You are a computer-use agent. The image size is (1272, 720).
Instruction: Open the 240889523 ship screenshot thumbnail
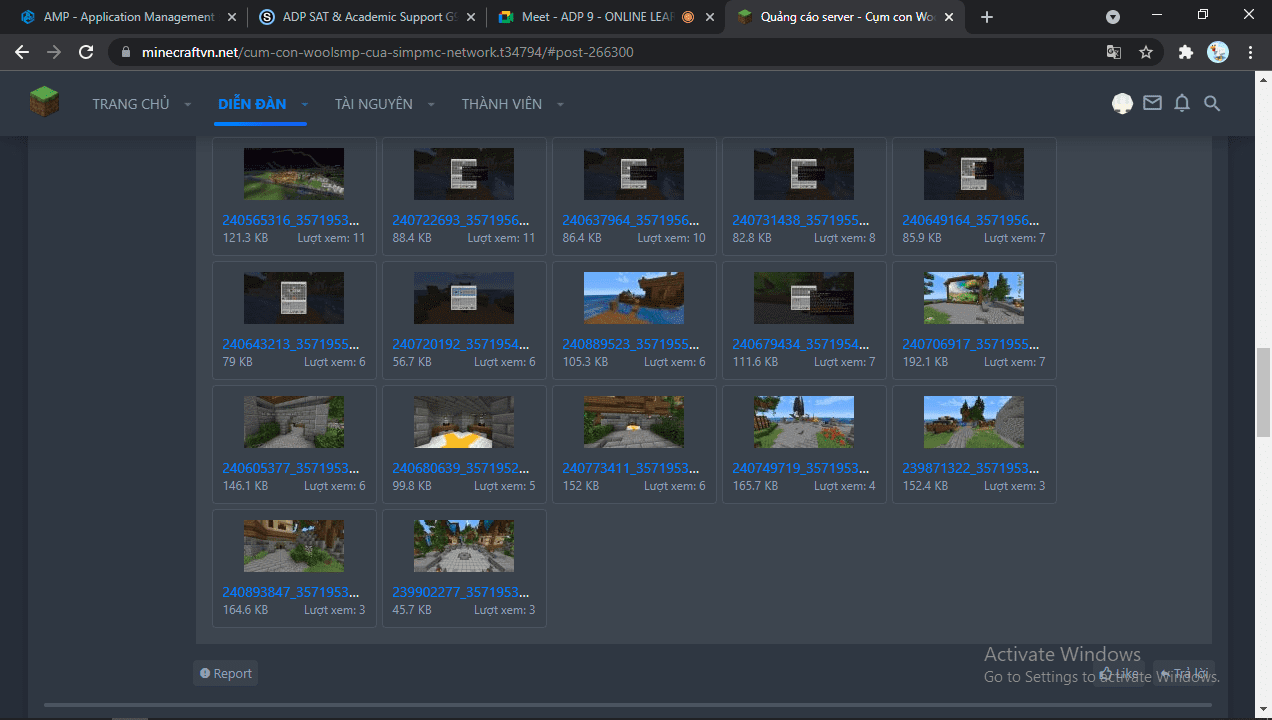pos(634,298)
